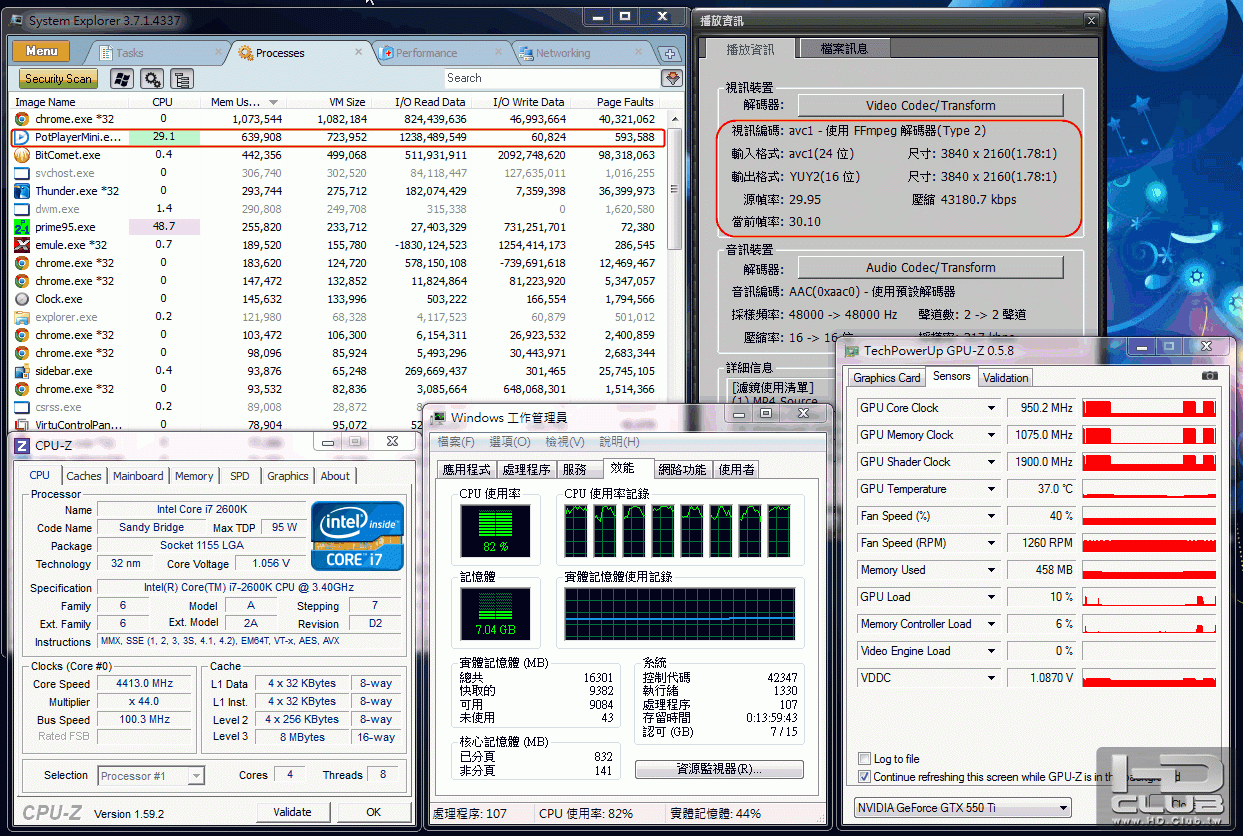The width and height of the screenshot is (1243, 836).
Task: Open the GPU-Z Graphics Card tab
Action: click(886, 378)
